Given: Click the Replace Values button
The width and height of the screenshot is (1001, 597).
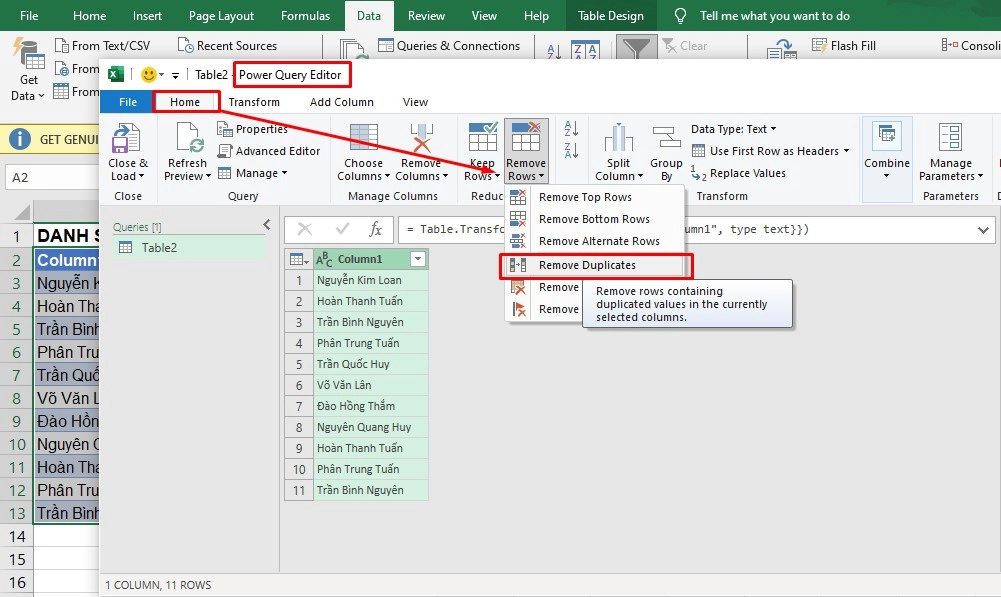Looking at the screenshot, I should pyautogui.click(x=747, y=173).
